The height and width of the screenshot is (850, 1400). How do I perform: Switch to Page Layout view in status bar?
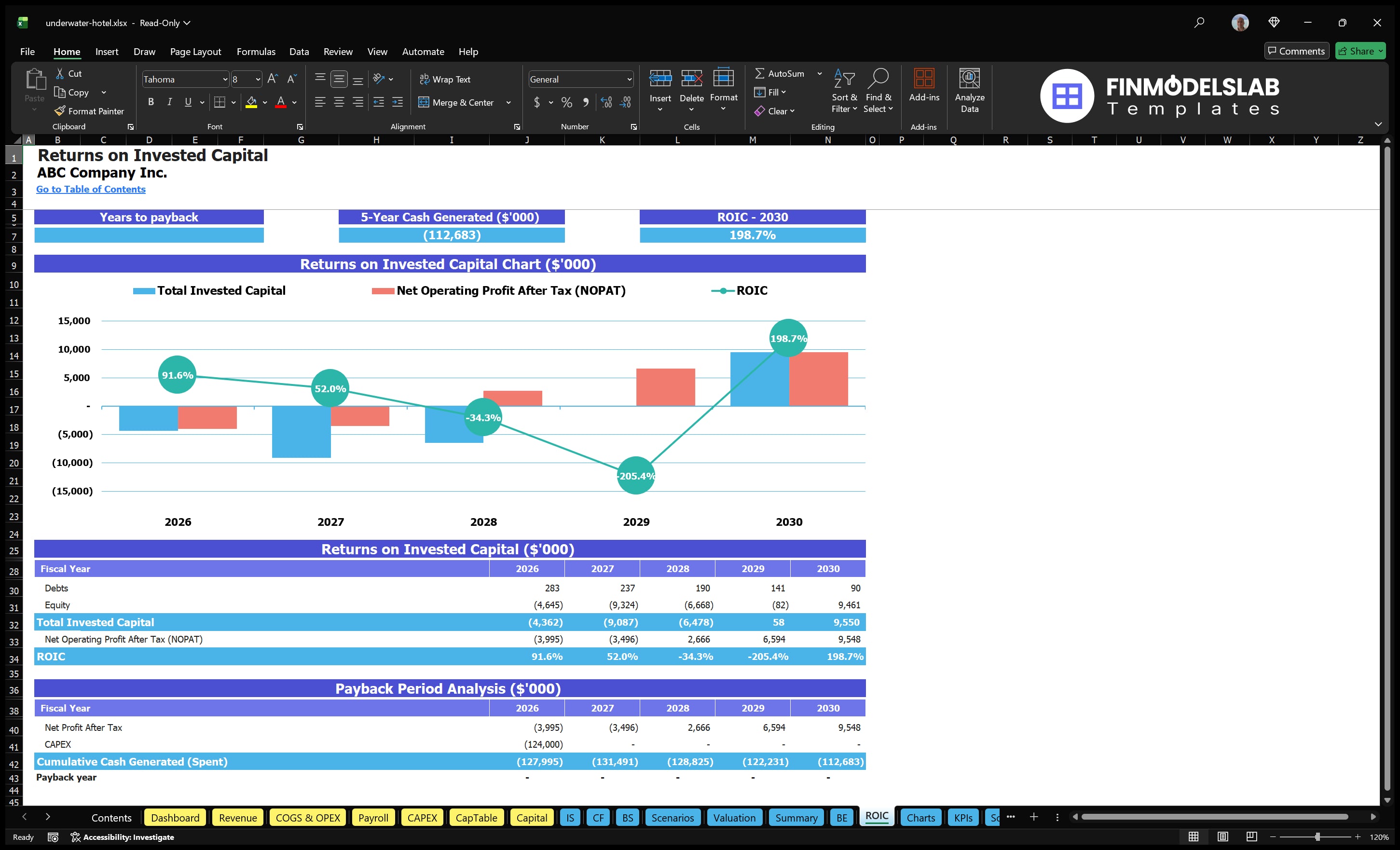click(x=1222, y=837)
